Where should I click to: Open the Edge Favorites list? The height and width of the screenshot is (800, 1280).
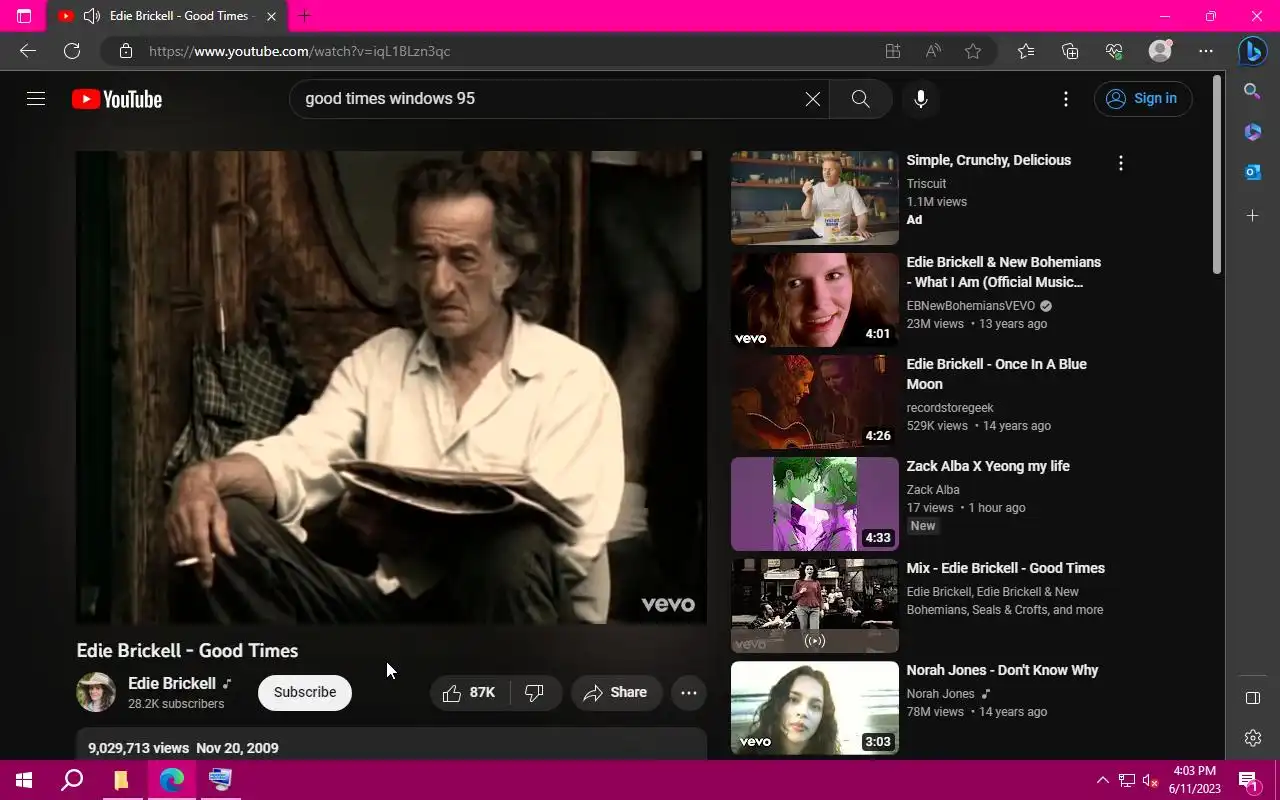coord(1026,51)
